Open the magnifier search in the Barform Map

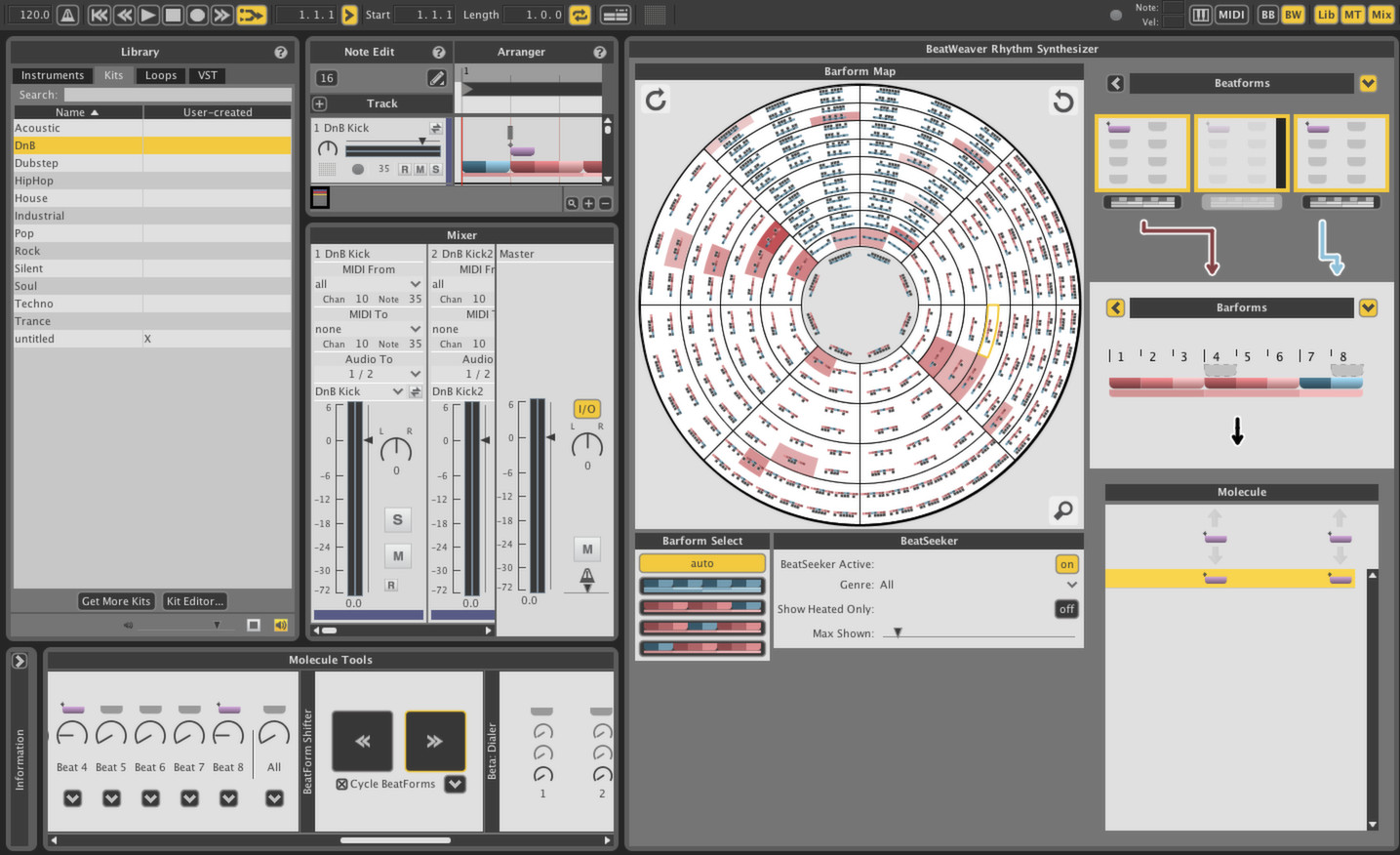pos(1062,510)
